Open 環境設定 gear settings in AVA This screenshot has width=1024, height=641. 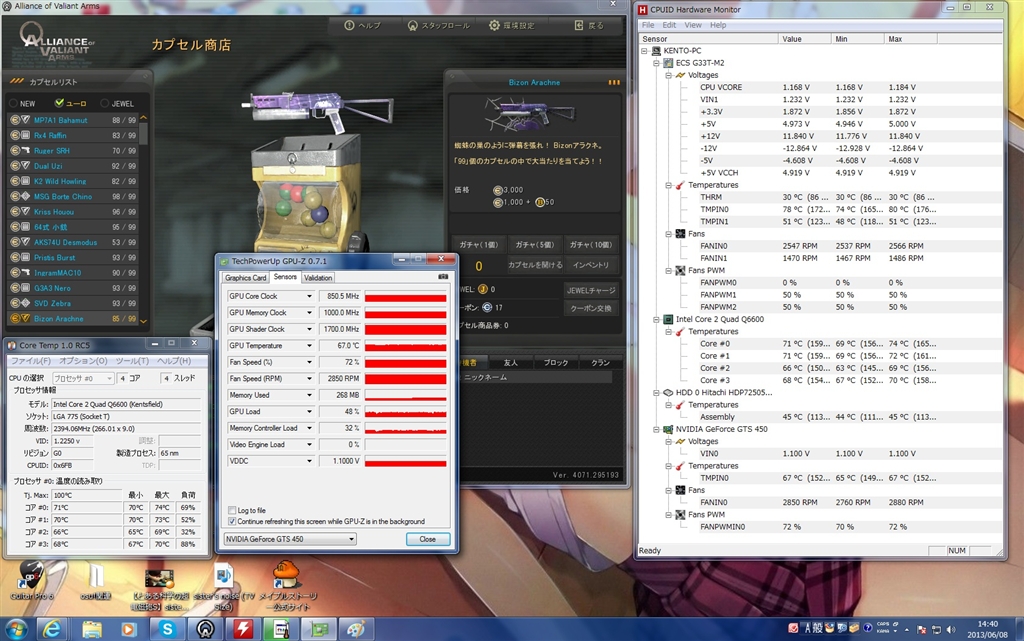pos(494,25)
